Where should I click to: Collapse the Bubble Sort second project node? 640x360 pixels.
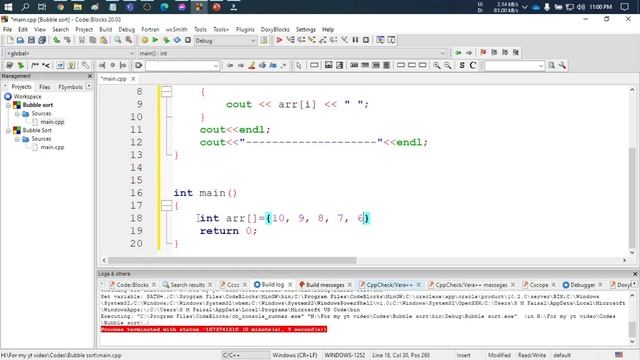tap(8, 131)
